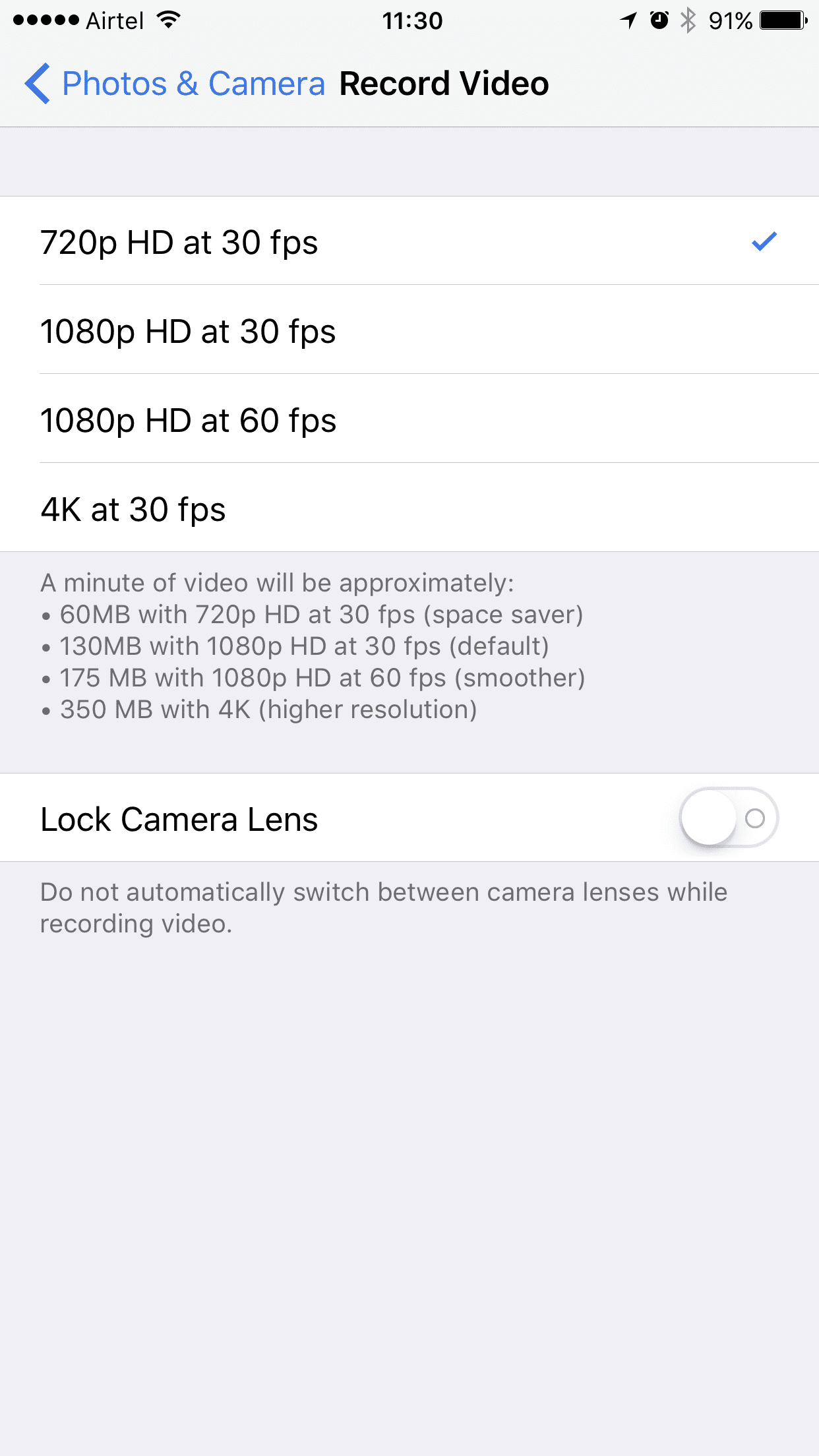
Task: Tap the Lock Camera Lens label
Action: click(179, 820)
